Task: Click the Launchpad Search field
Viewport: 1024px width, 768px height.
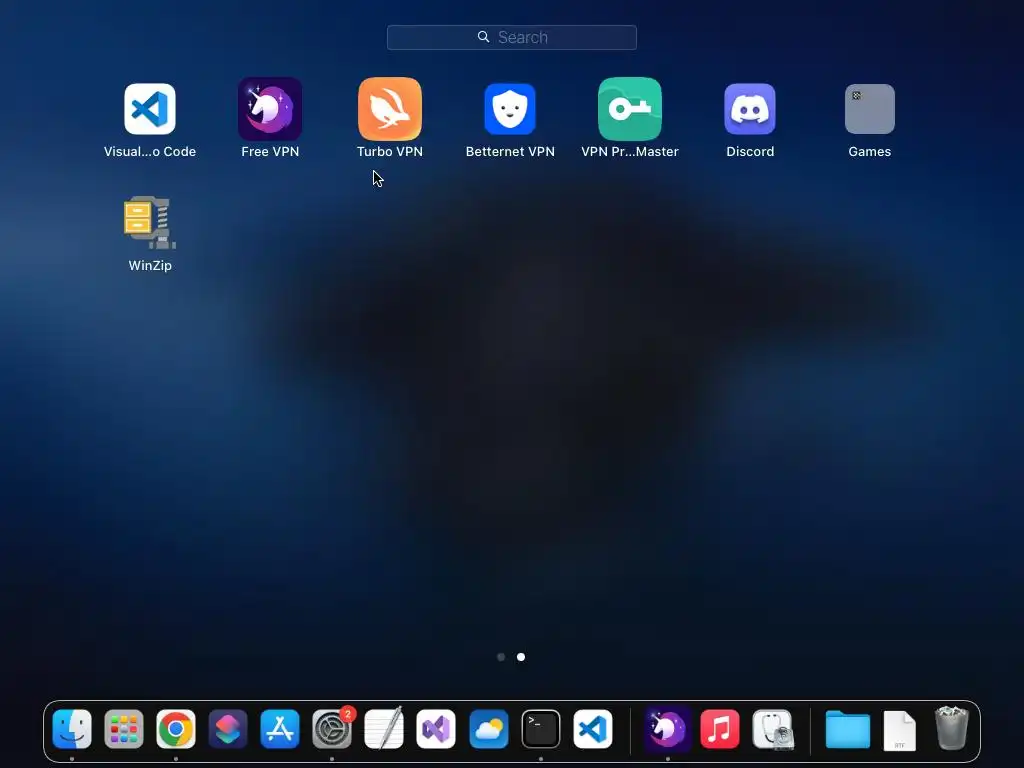Action: tap(512, 37)
